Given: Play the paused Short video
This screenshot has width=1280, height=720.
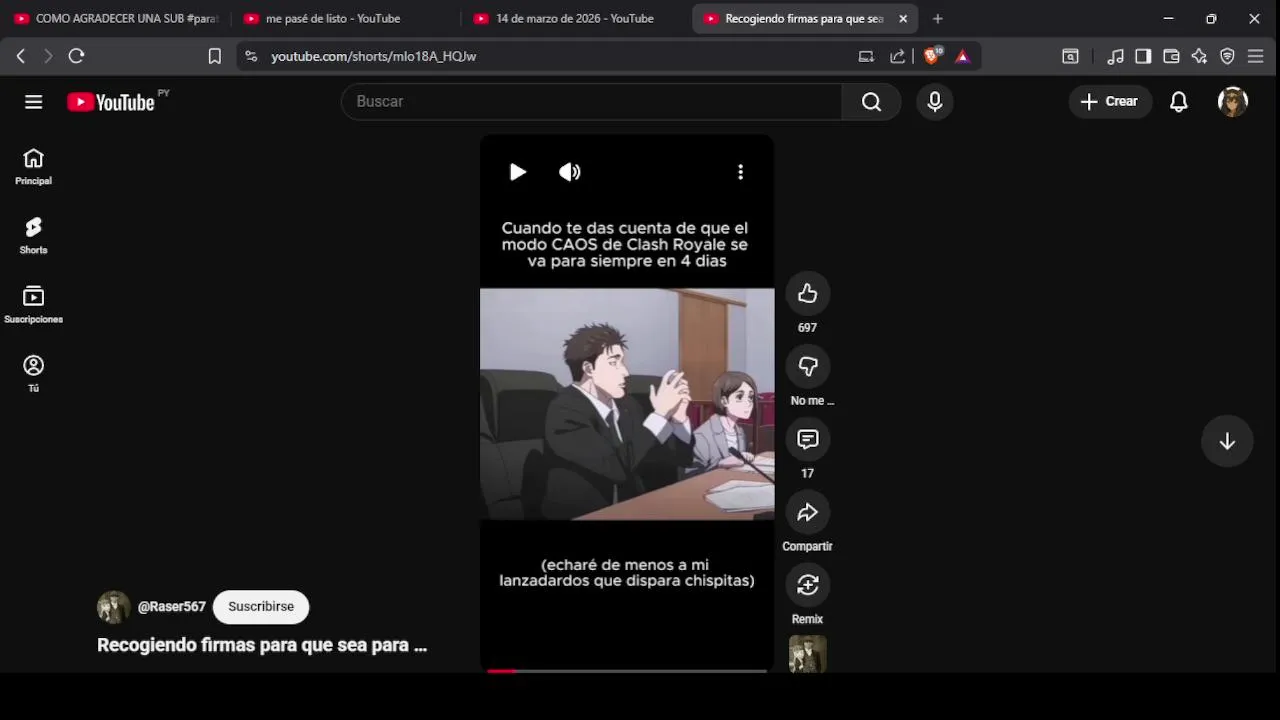Looking at the screenshot, I should 517,172.
